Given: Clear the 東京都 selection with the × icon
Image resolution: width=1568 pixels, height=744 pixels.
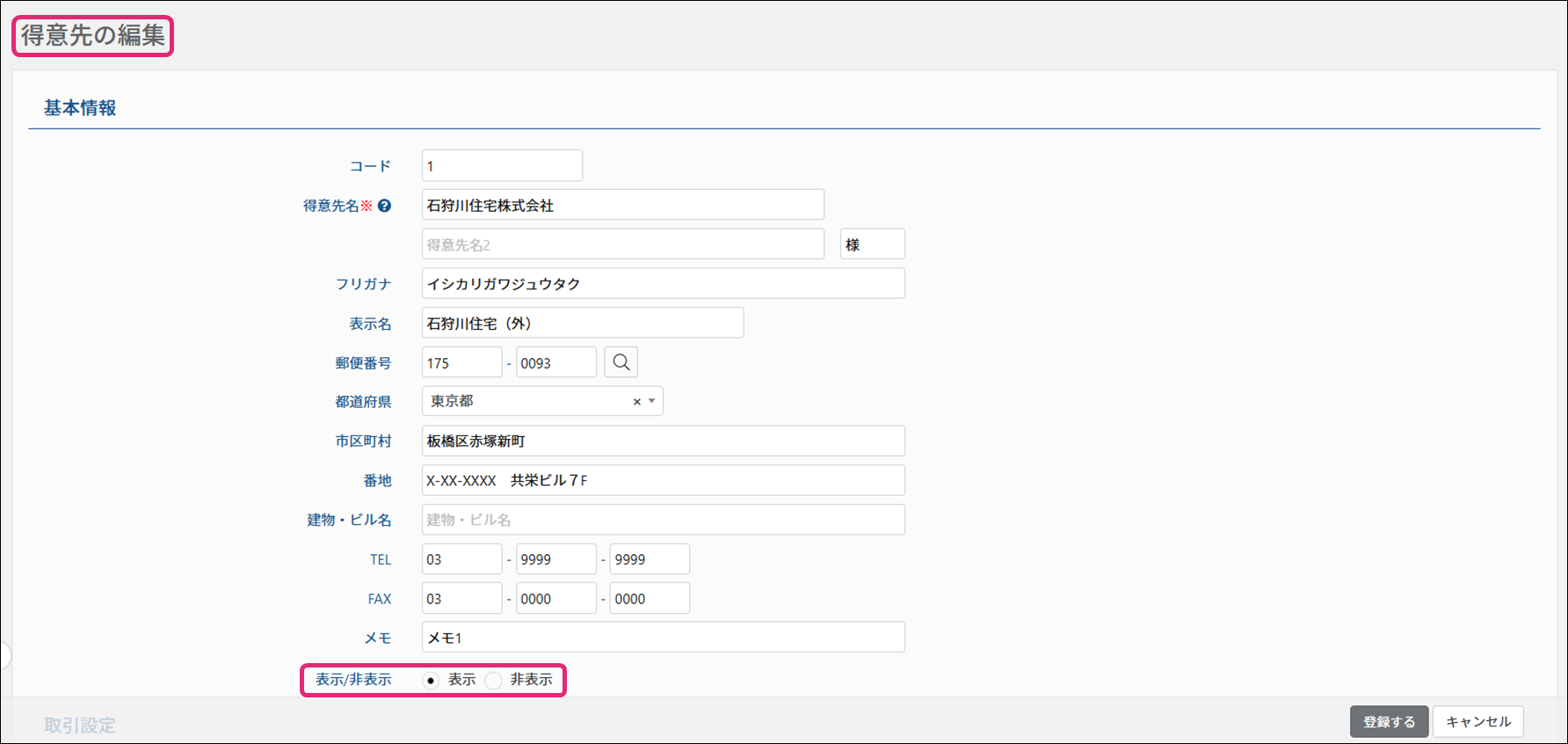Looking at the screenshot, I should (636, 402).
